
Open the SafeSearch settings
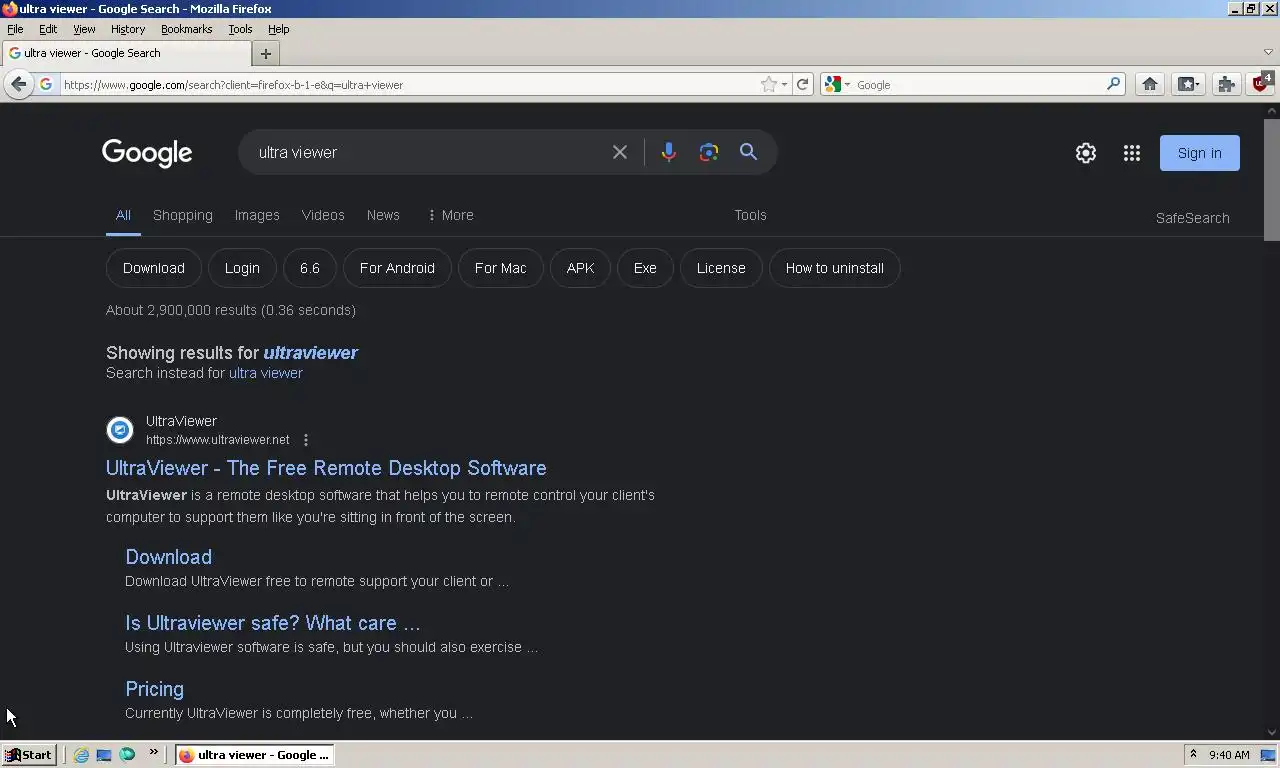pyautogui.click(x=1192, y=218)
